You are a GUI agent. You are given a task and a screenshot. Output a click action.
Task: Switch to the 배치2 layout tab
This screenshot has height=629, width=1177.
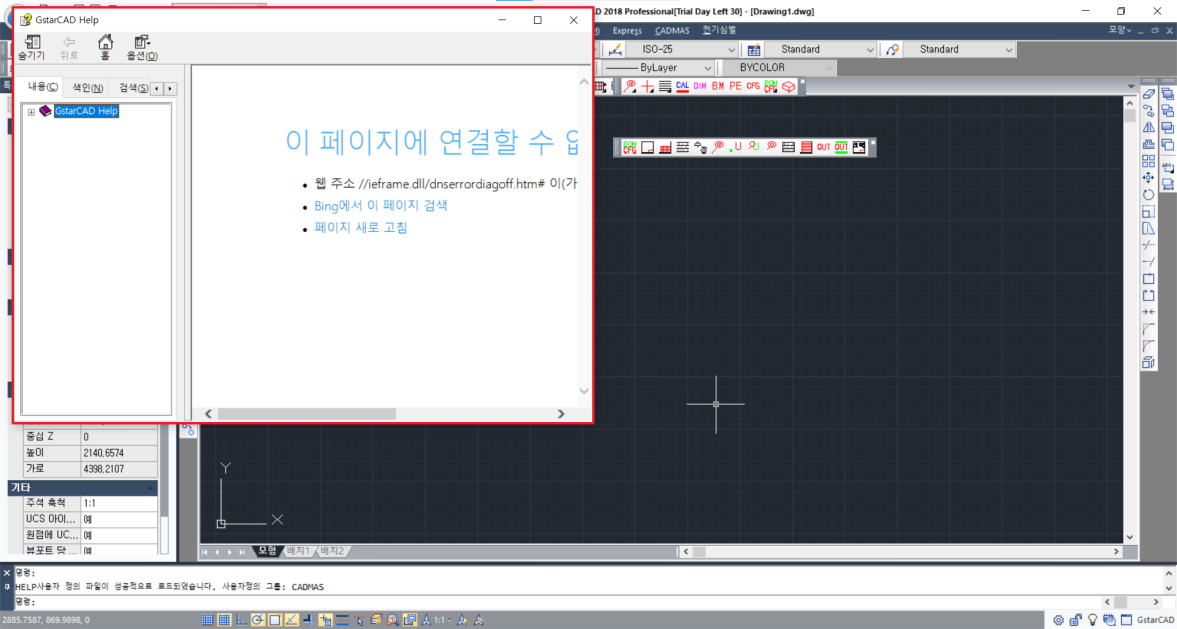332,551
